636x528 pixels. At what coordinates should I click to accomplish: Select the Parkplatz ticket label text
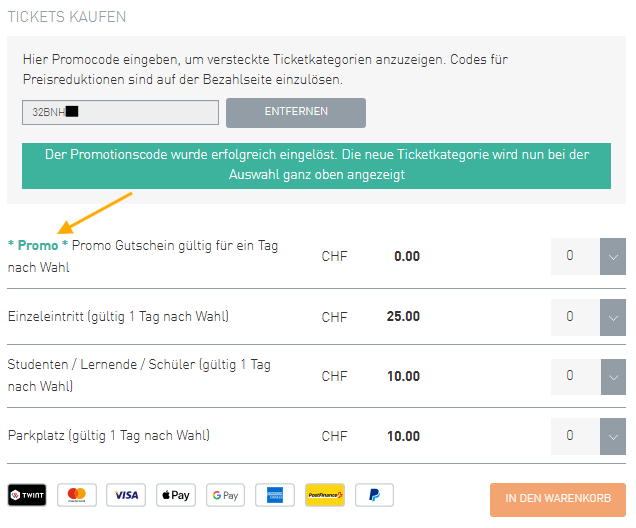(x=108, y=436)
